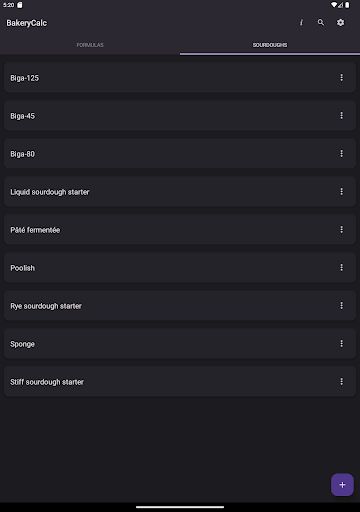
Task: Open the info icon in top bar
Action: point(301,23)
